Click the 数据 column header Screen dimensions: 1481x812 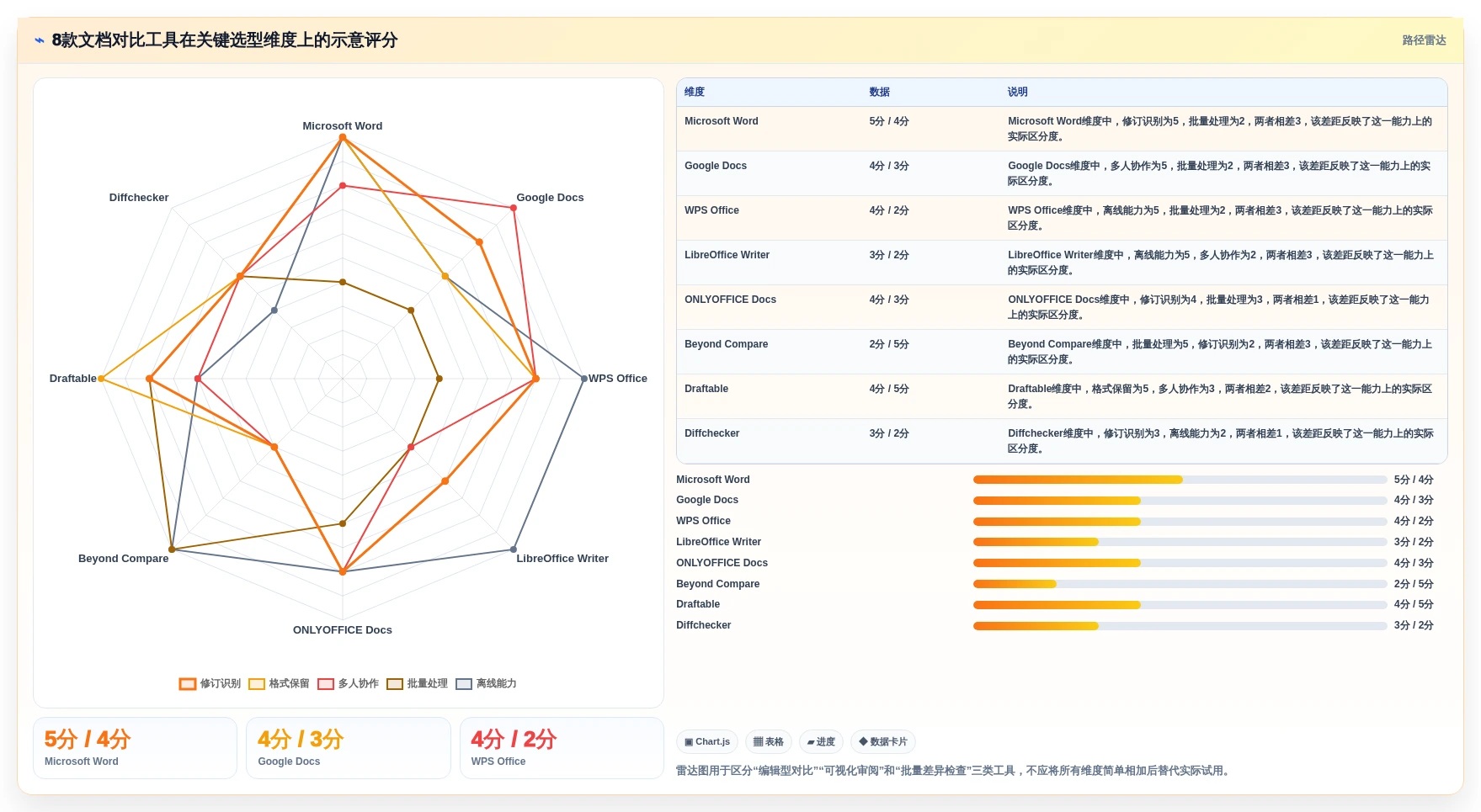[880, 92]
